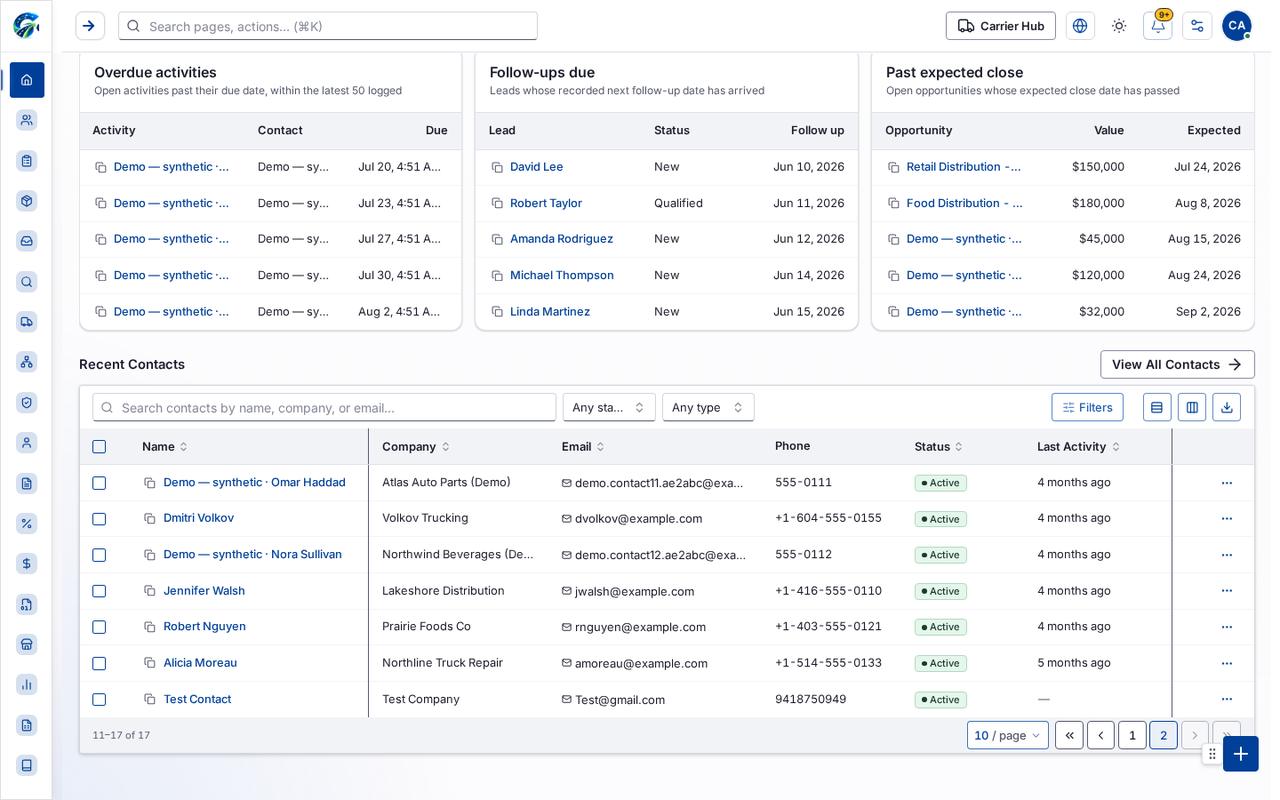Toggle the sun light/dark theme icon
The height and width of the screenshot is (800, 1280).
[x=1119, y=26]
